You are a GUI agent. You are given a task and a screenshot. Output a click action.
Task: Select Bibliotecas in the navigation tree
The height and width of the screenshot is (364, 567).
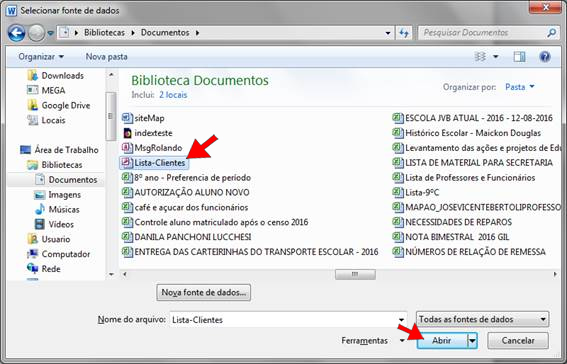(55, 165)
